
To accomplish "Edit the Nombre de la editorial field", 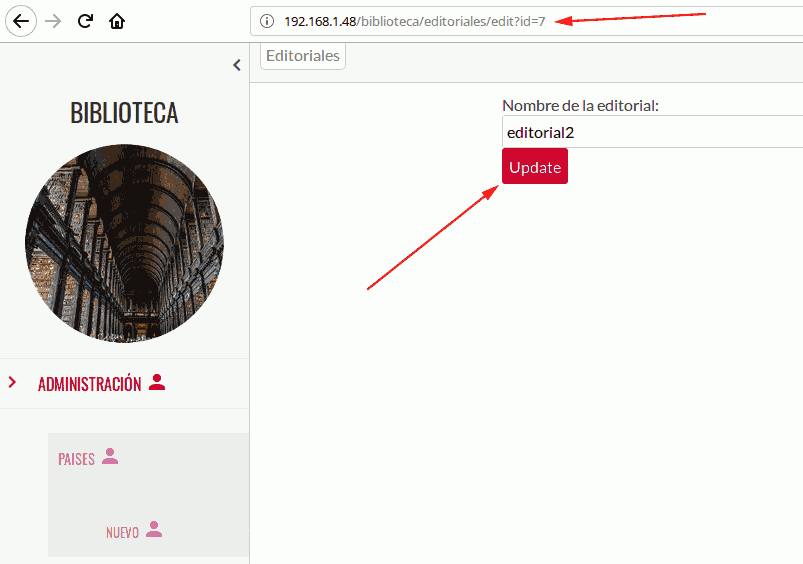I will [x=652, y=132].
